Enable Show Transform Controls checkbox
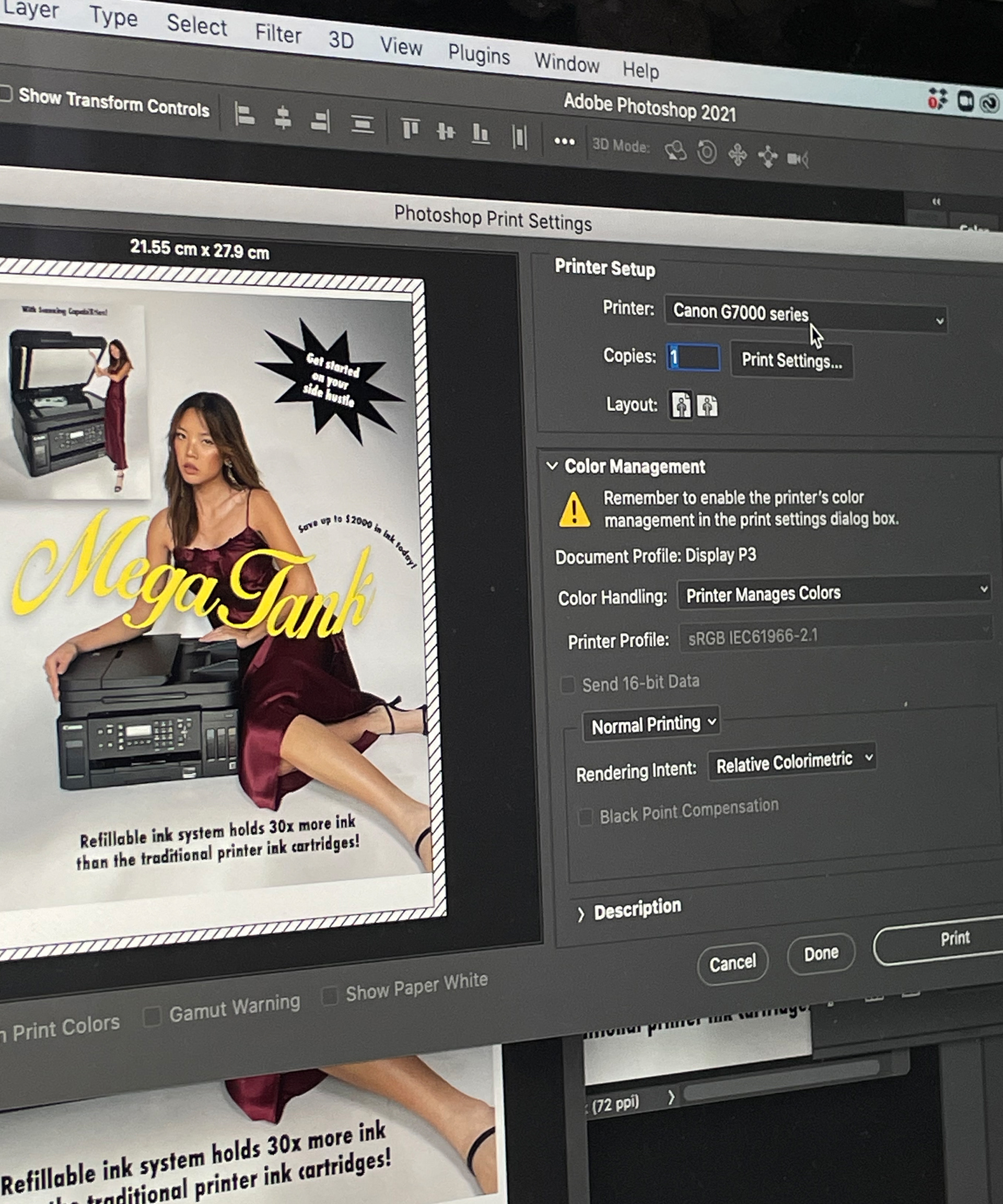Screen dimensions: 1003x1204 pyautogui.click(x=6, y=93)
